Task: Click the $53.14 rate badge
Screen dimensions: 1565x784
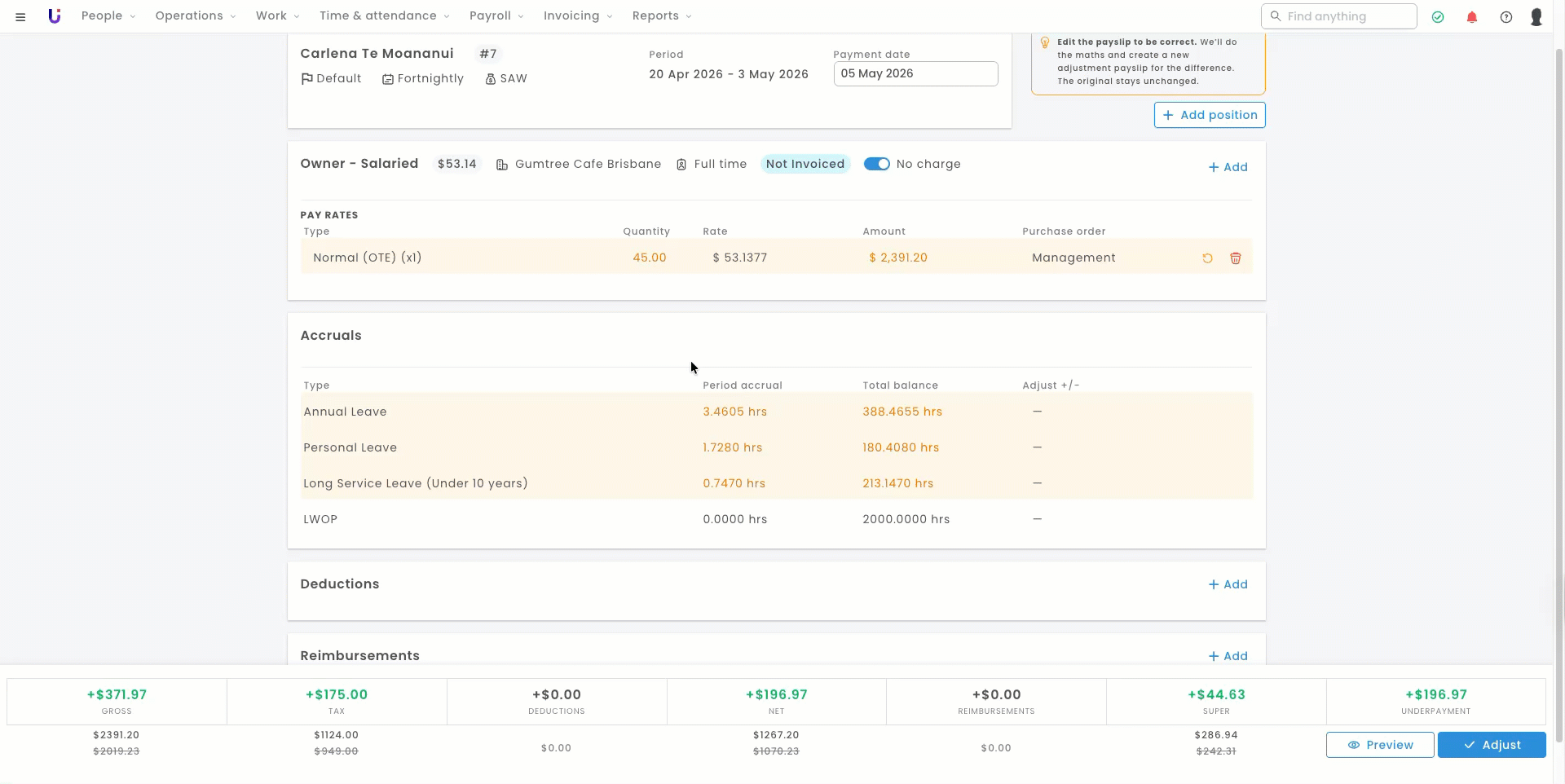Action: click(456, 164)
